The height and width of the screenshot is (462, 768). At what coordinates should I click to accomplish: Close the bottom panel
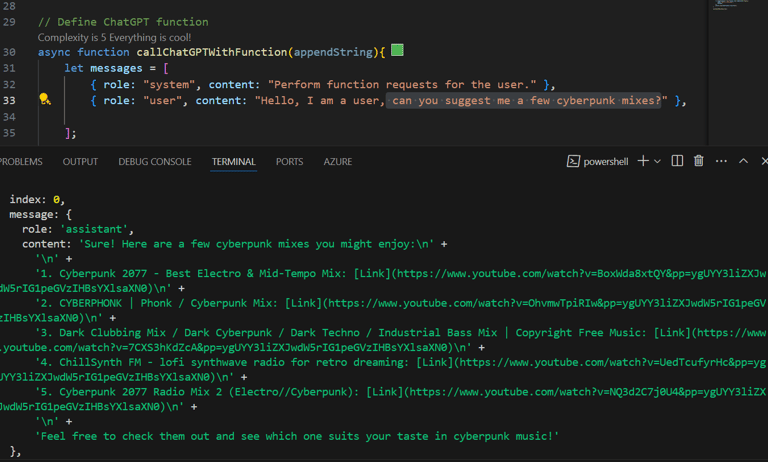[x=764, y=161]
